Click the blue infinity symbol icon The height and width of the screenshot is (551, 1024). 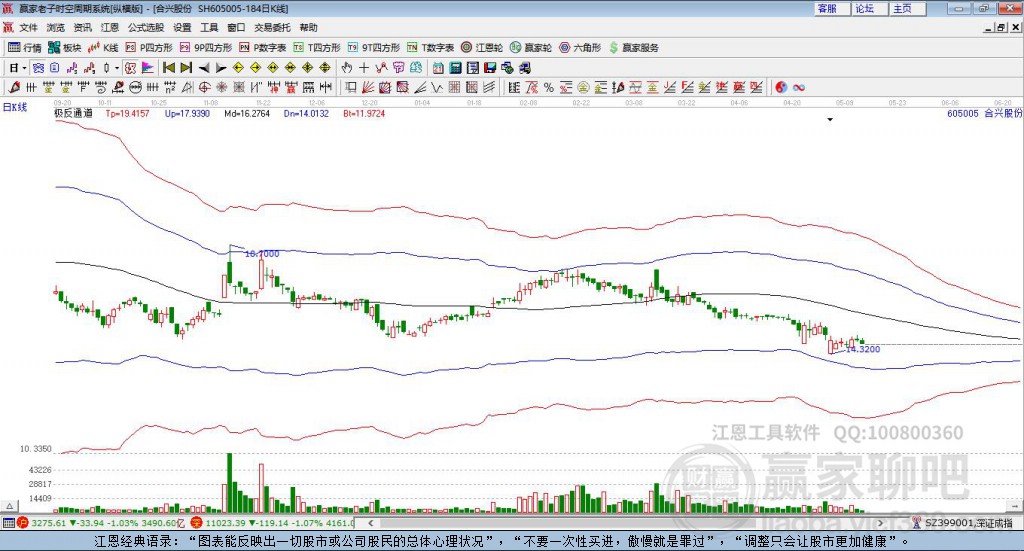click(799, 87)
